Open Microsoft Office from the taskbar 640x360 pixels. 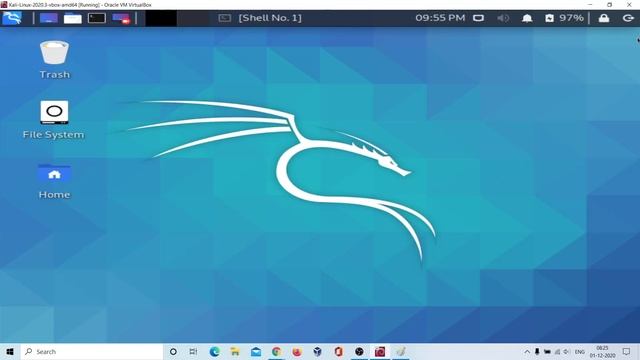click(x=338, y=351)
